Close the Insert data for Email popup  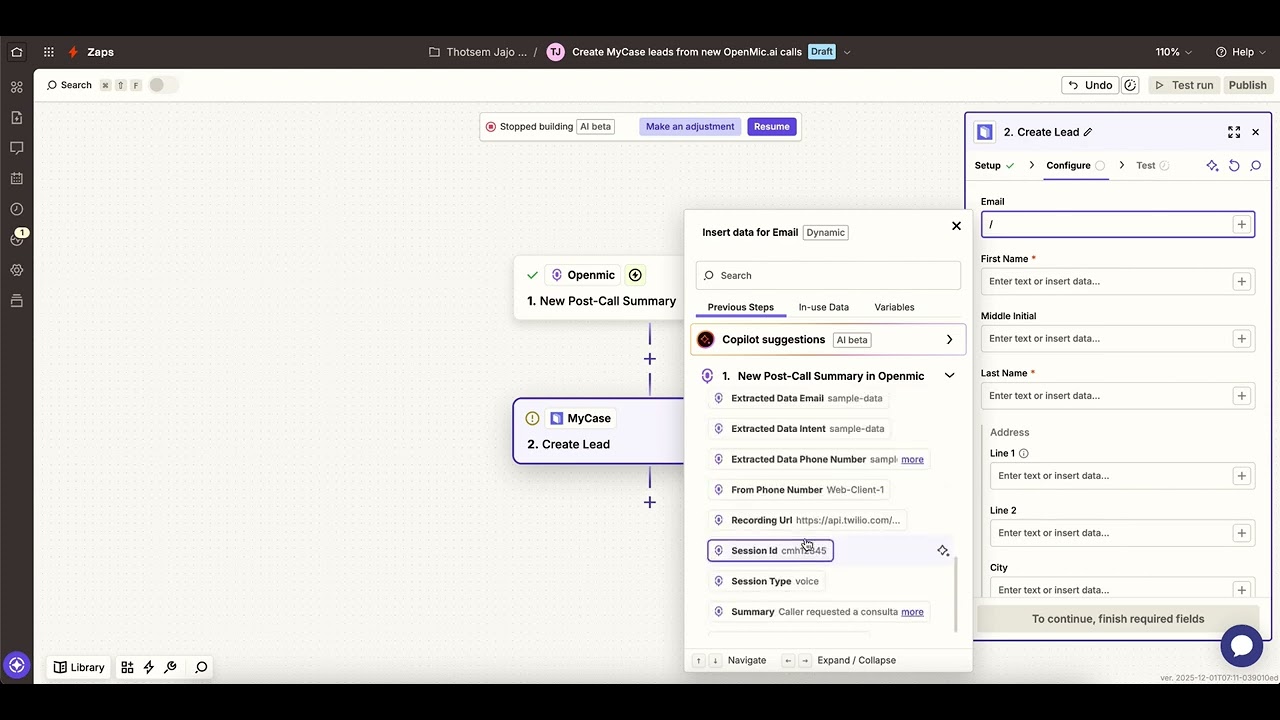click(956, 226)
